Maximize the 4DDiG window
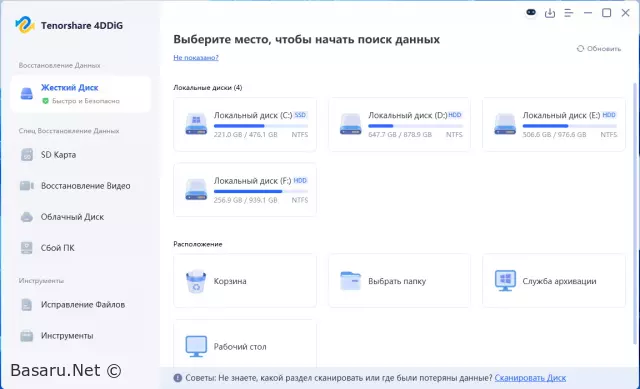 click(607, 13)
